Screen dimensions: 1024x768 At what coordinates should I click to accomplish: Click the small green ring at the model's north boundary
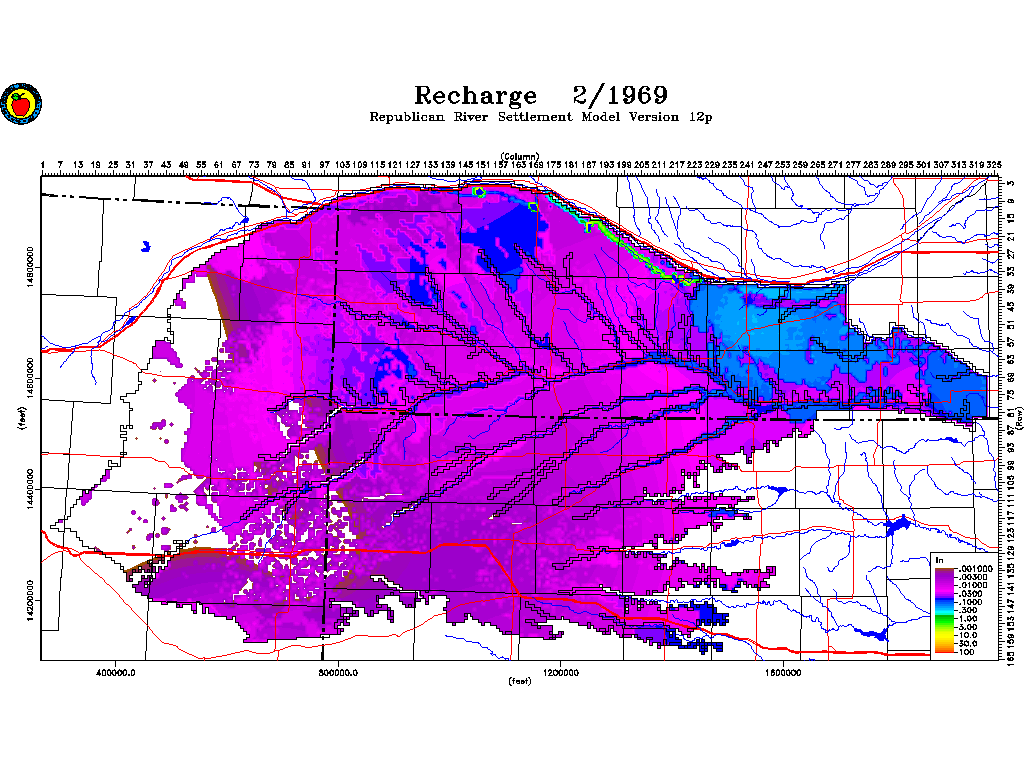click(x=479, y=192)
